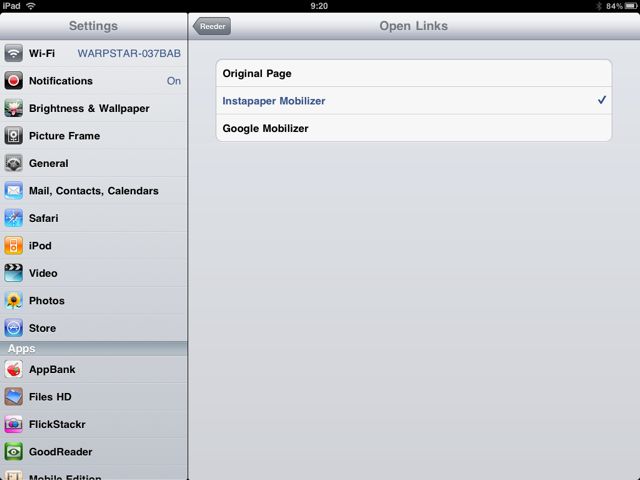Open the Store settings row
The image size is (640, 480).
point(94,328)
